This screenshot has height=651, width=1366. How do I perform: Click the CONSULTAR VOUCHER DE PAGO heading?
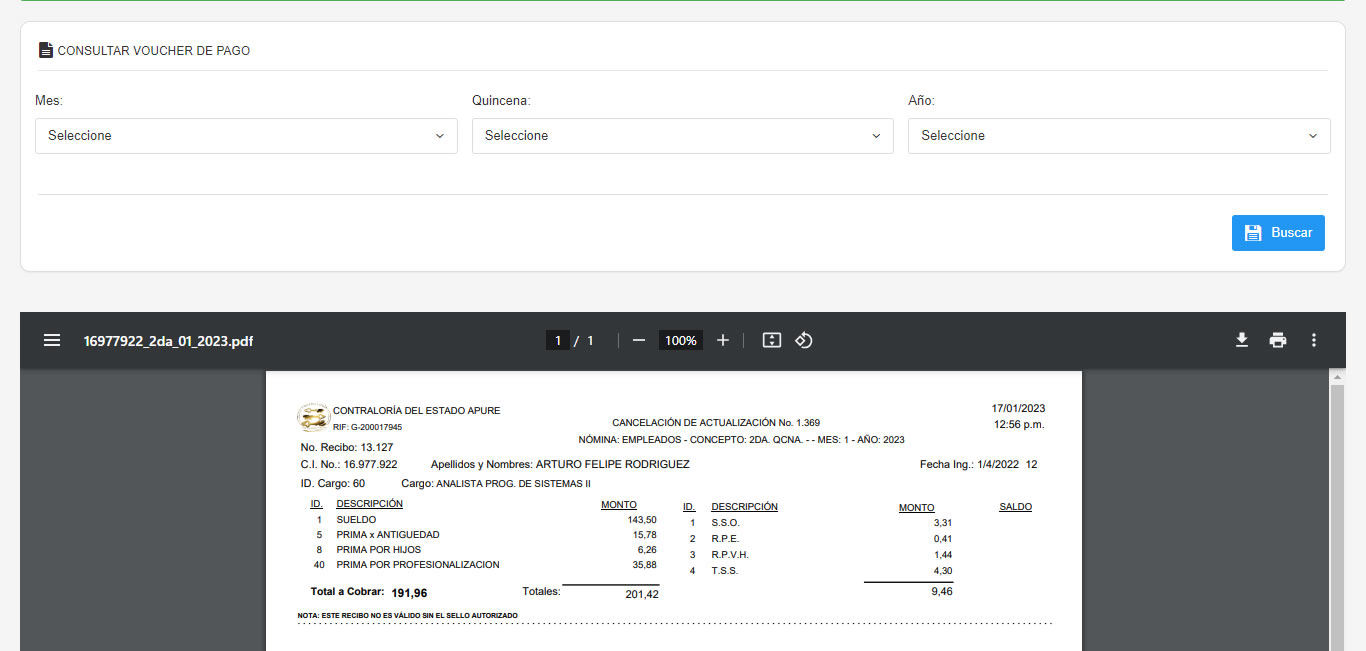[x=154, y=50]
